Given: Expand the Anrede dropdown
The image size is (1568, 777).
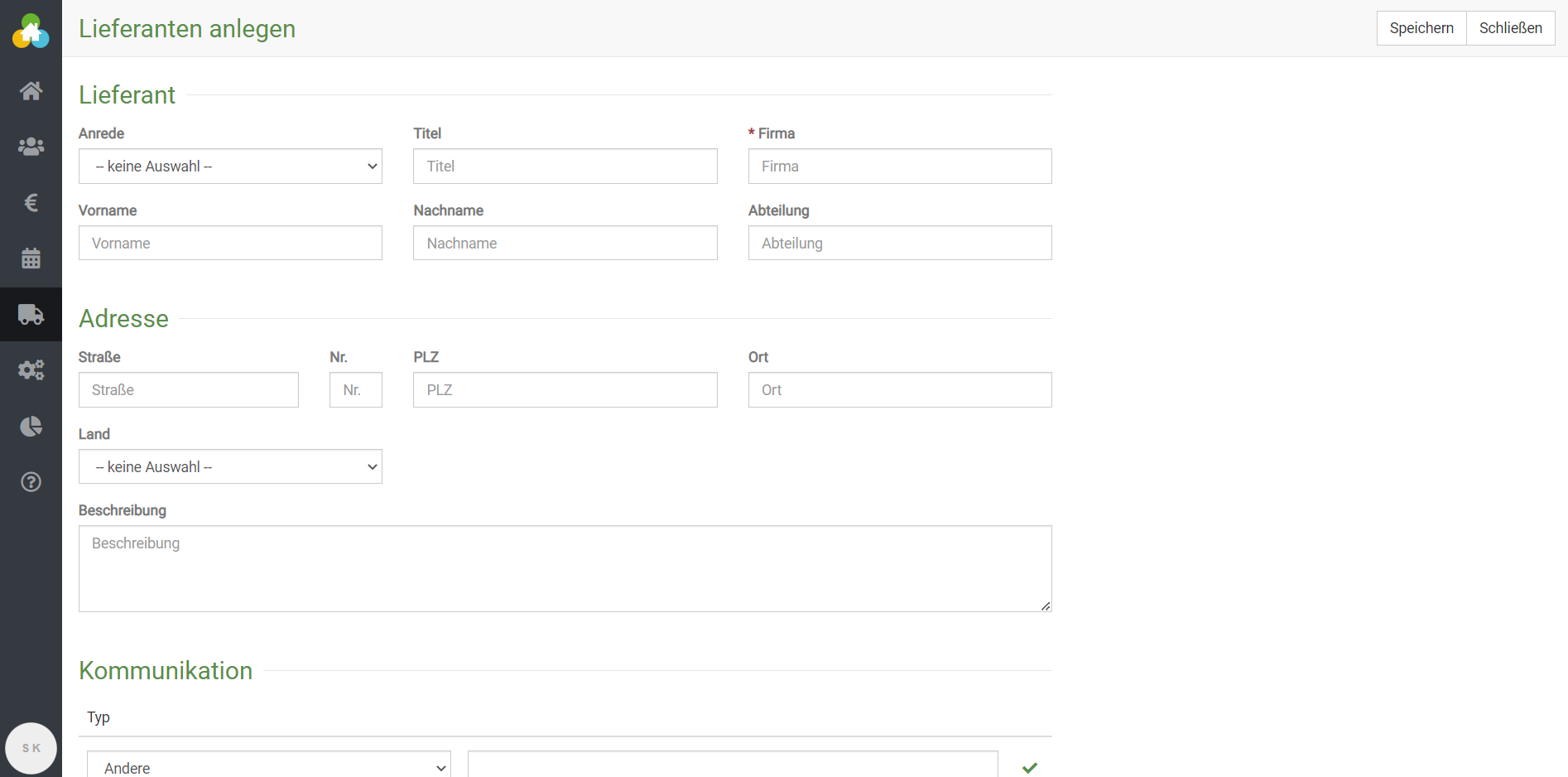Looking at the screenshot, I should (230, 166).
